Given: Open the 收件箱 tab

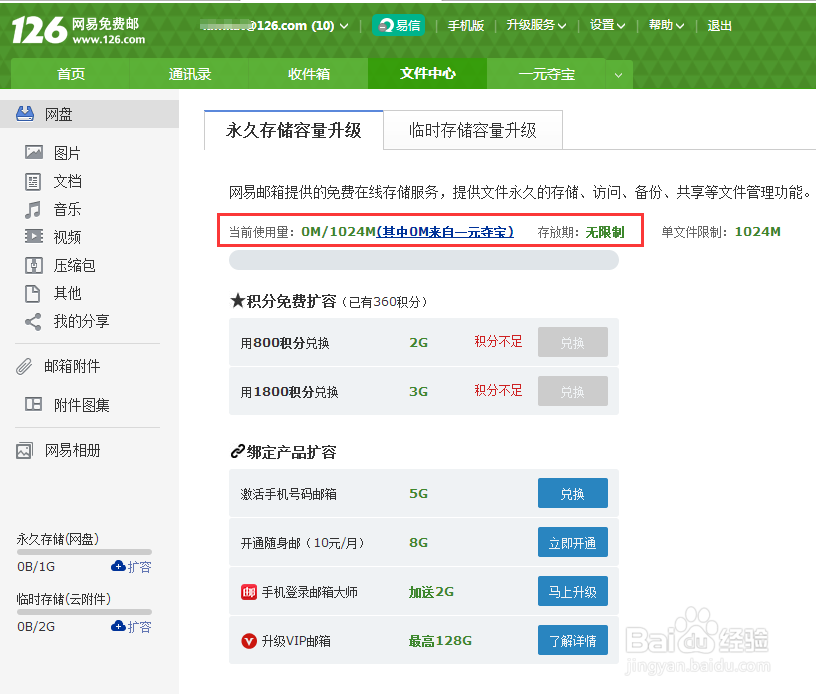Looking at the screenshot, I should (309, 74).
